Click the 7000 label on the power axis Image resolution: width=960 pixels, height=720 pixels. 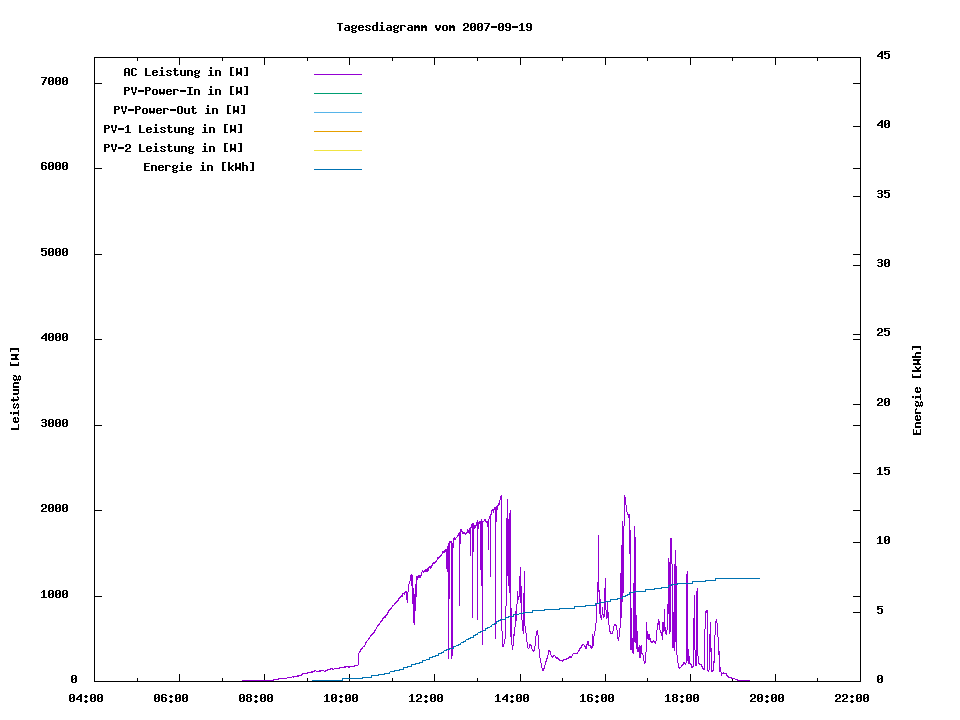53,81
